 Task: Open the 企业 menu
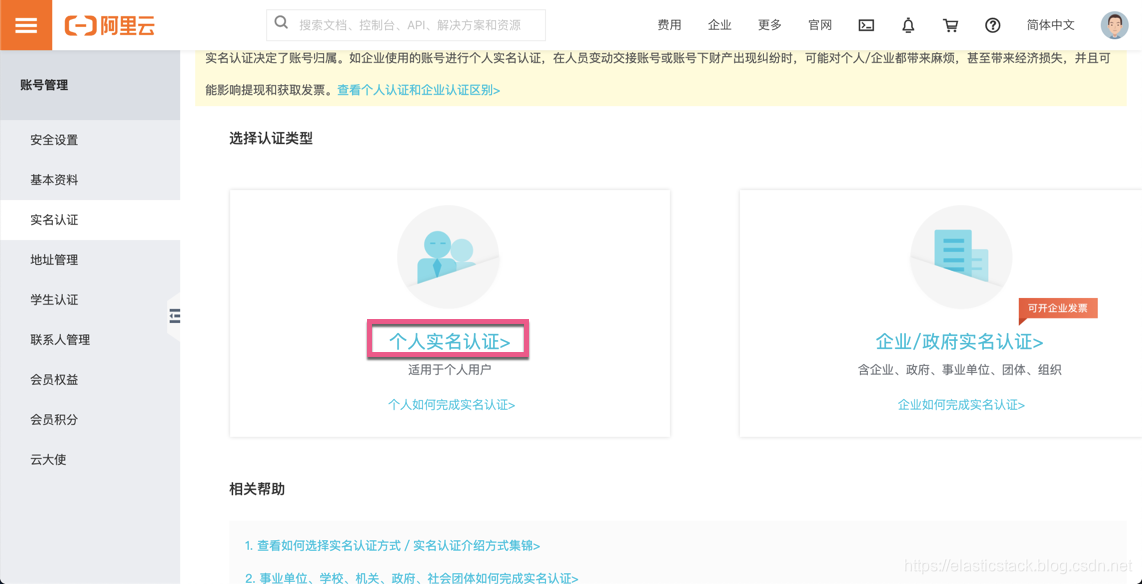pyautogui.click(x=720, y=25)
